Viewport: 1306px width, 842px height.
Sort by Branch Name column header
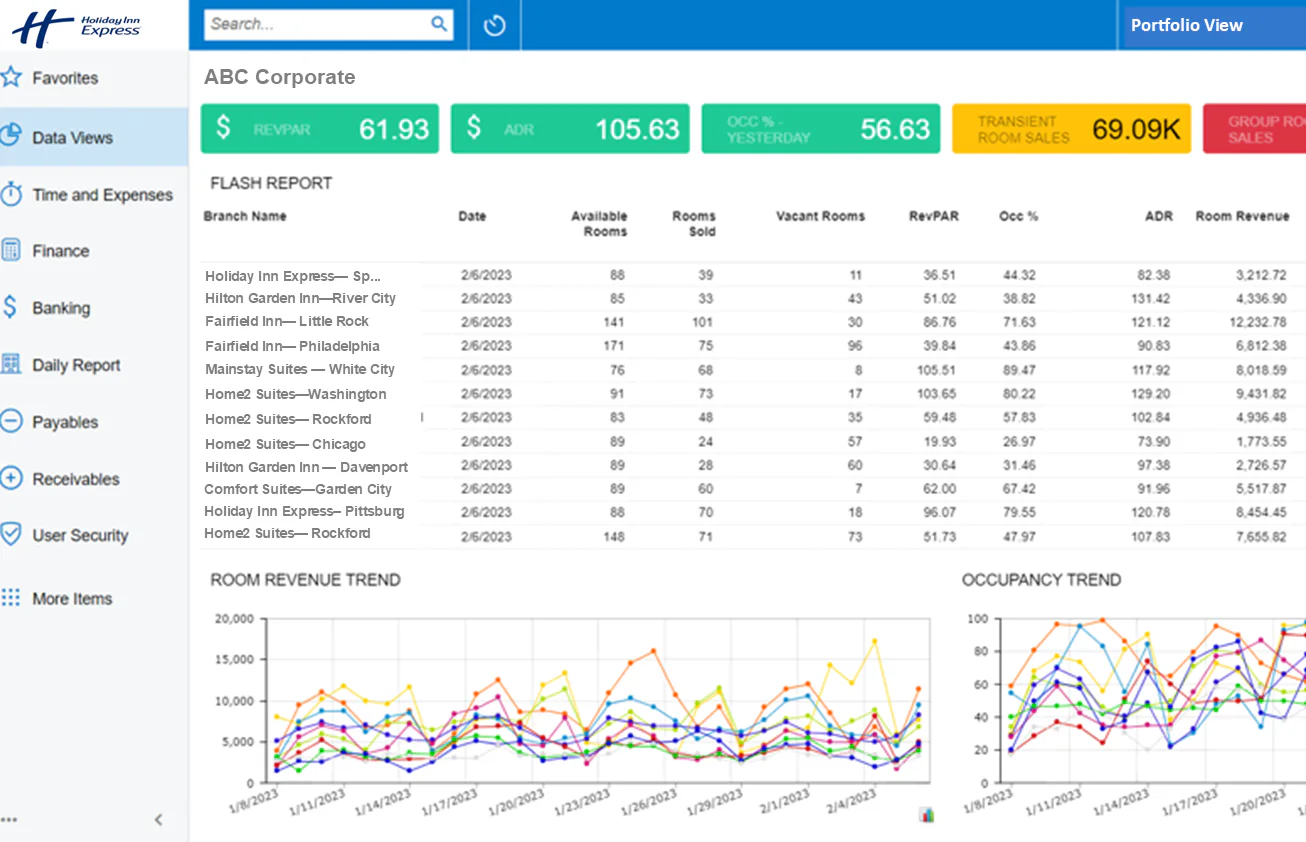tap(245, 216)
